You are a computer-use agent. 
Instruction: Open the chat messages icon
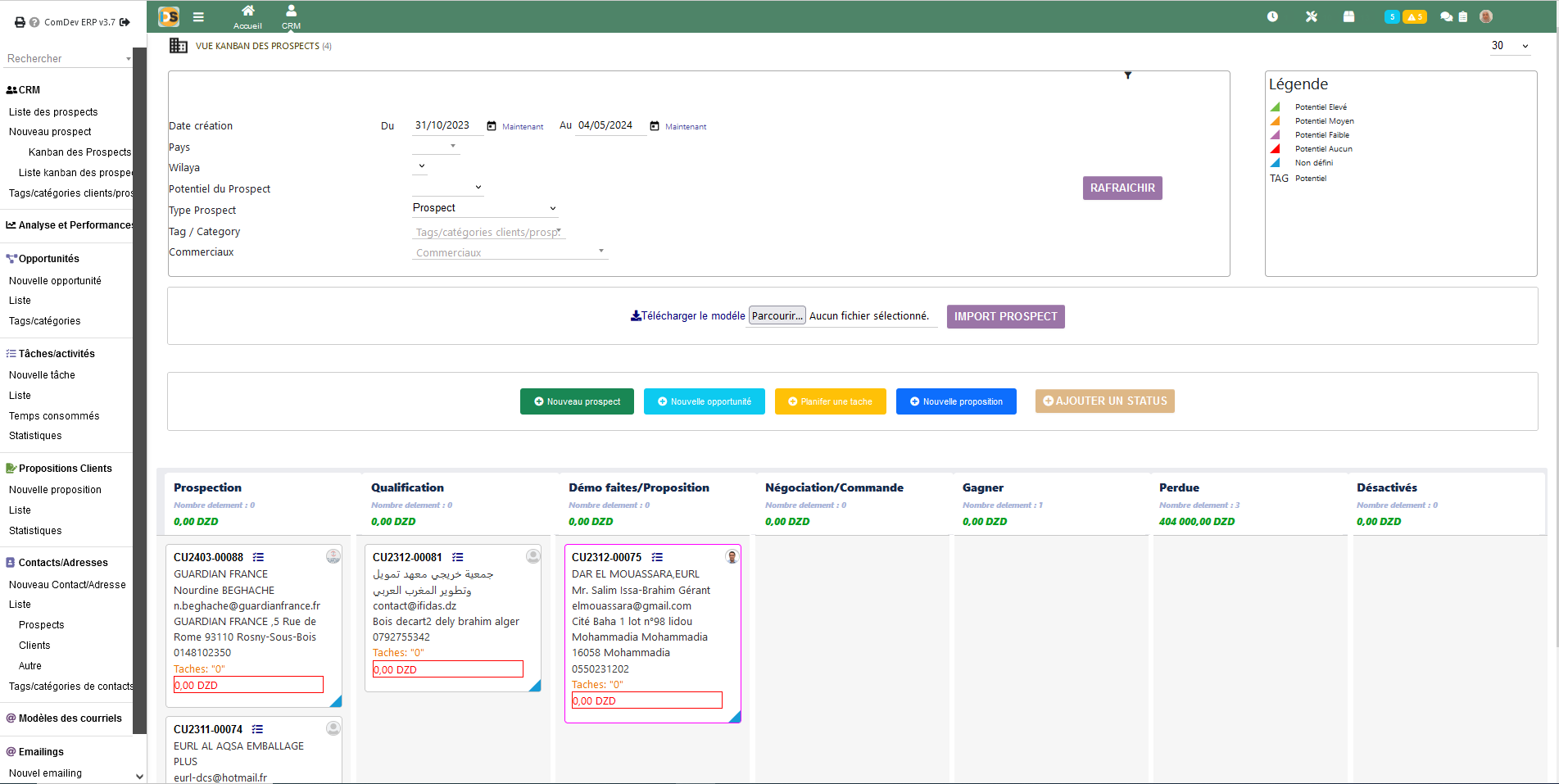pyautogui.click(x=1447, y=16)
